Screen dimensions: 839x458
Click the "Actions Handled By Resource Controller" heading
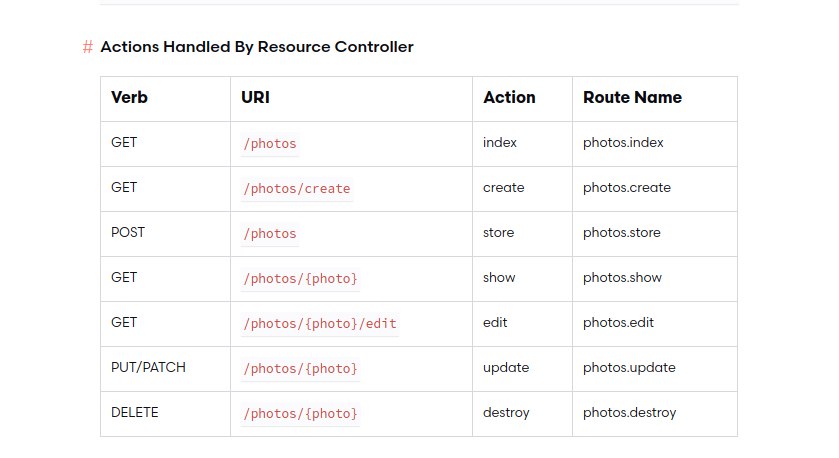click(256, 47)
